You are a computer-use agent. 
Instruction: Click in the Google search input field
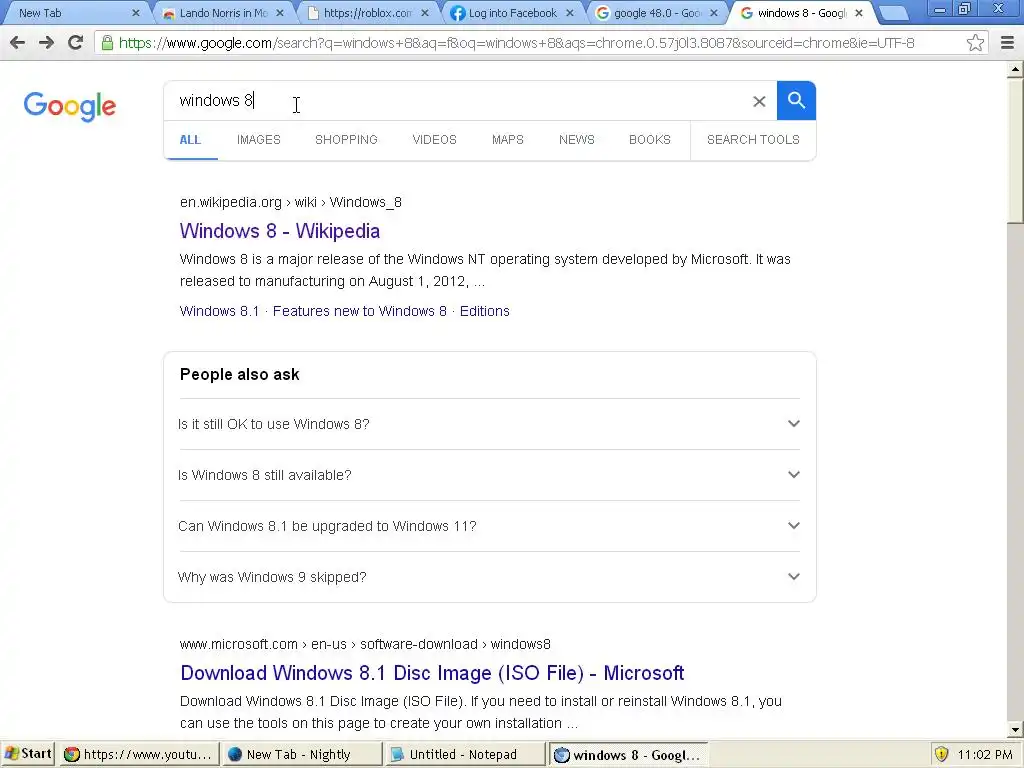click(457, 101)
